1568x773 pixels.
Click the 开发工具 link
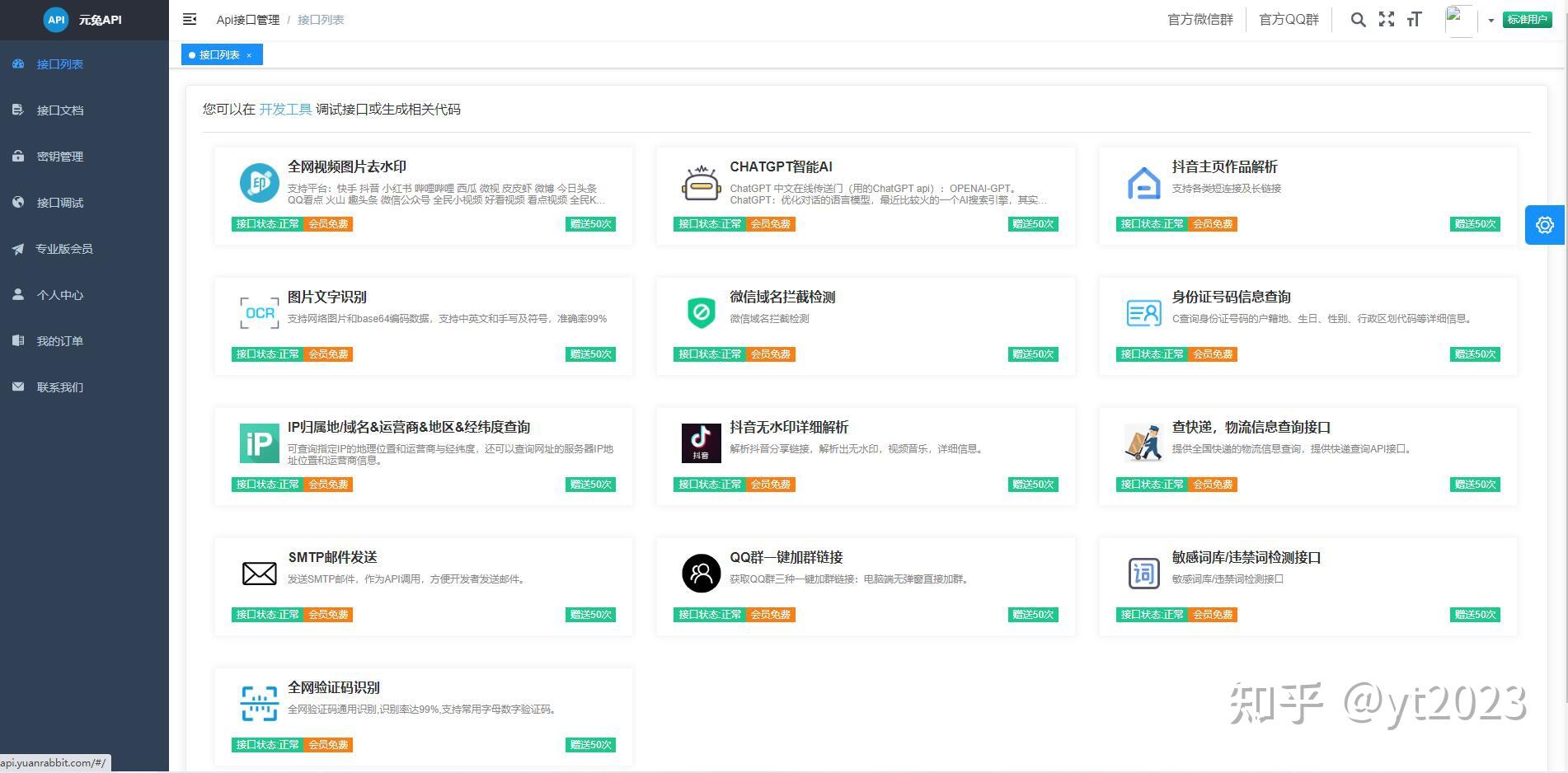[285, 110]
